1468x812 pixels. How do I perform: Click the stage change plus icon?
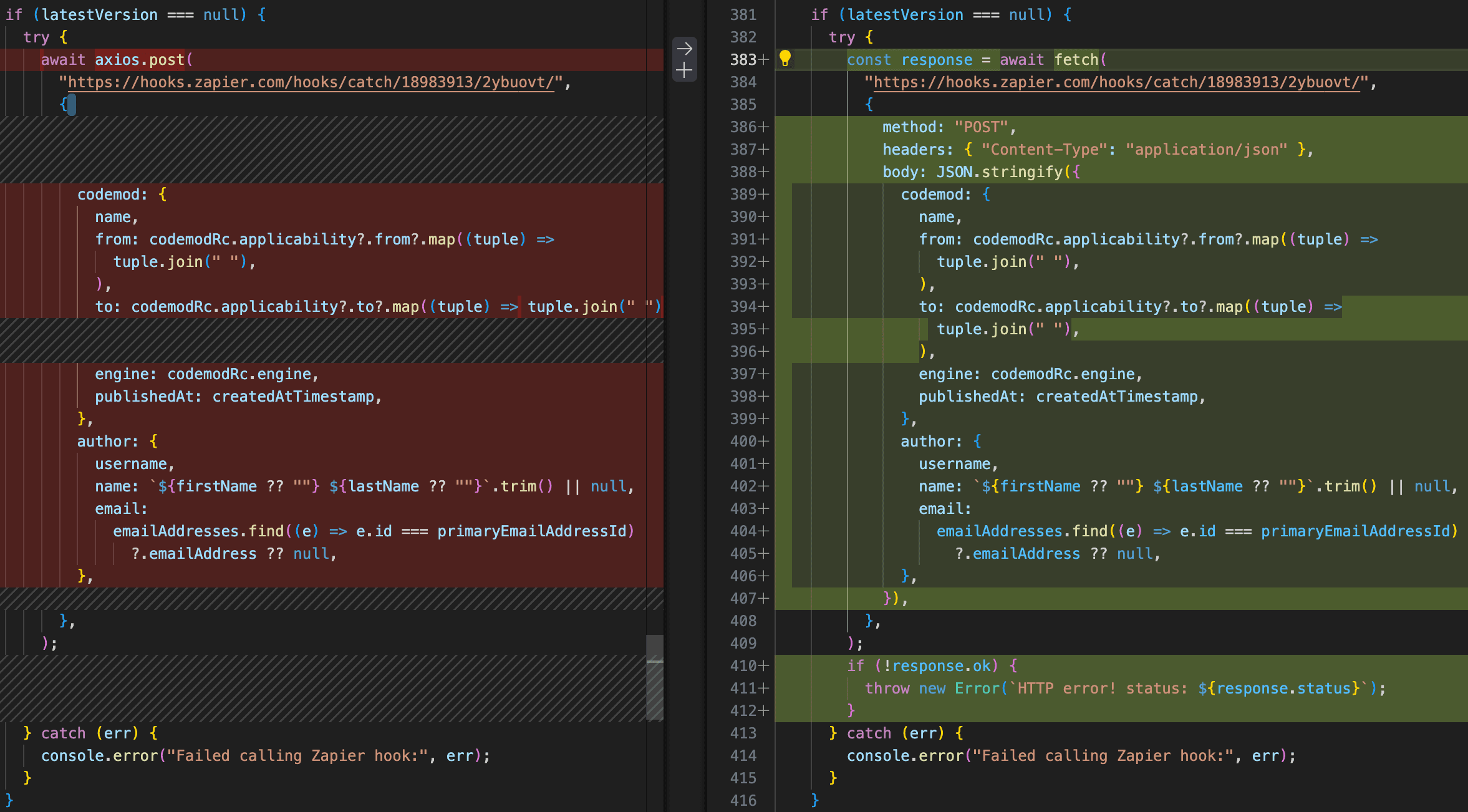(684, 70)
